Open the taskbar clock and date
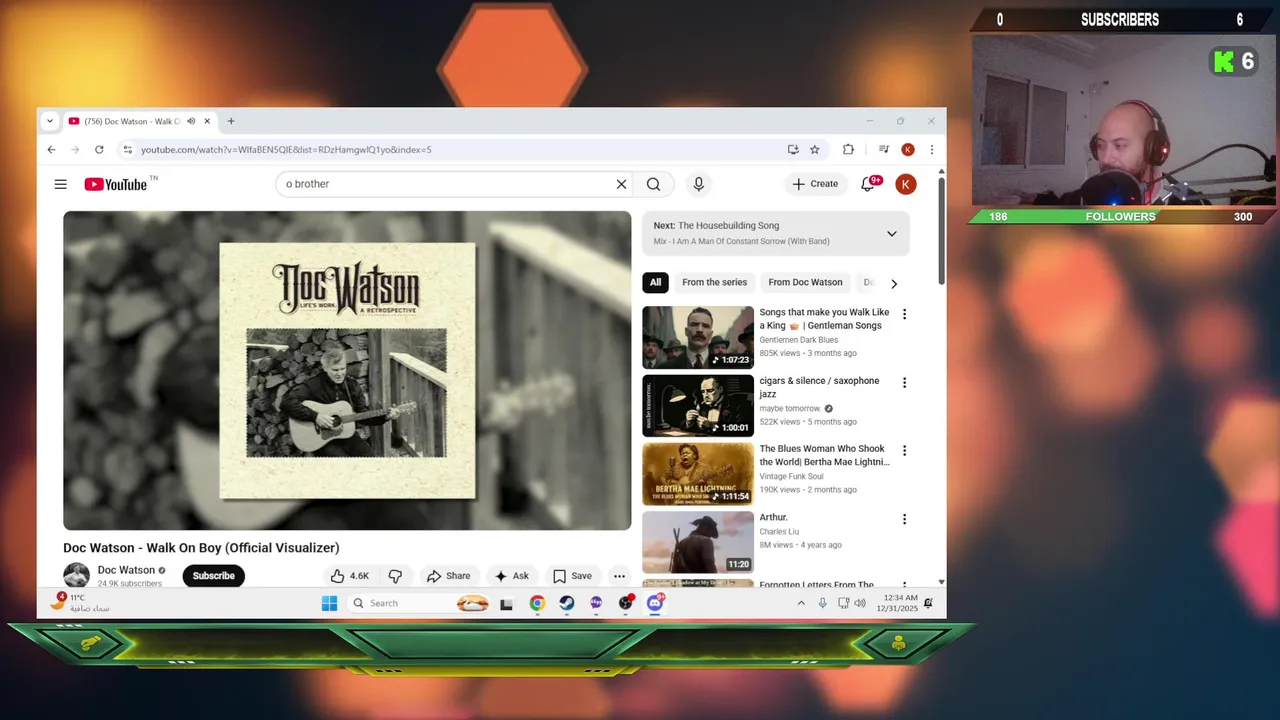Image resolution: width=1280 pixels, height=720 pixels. tap(897, 603)
